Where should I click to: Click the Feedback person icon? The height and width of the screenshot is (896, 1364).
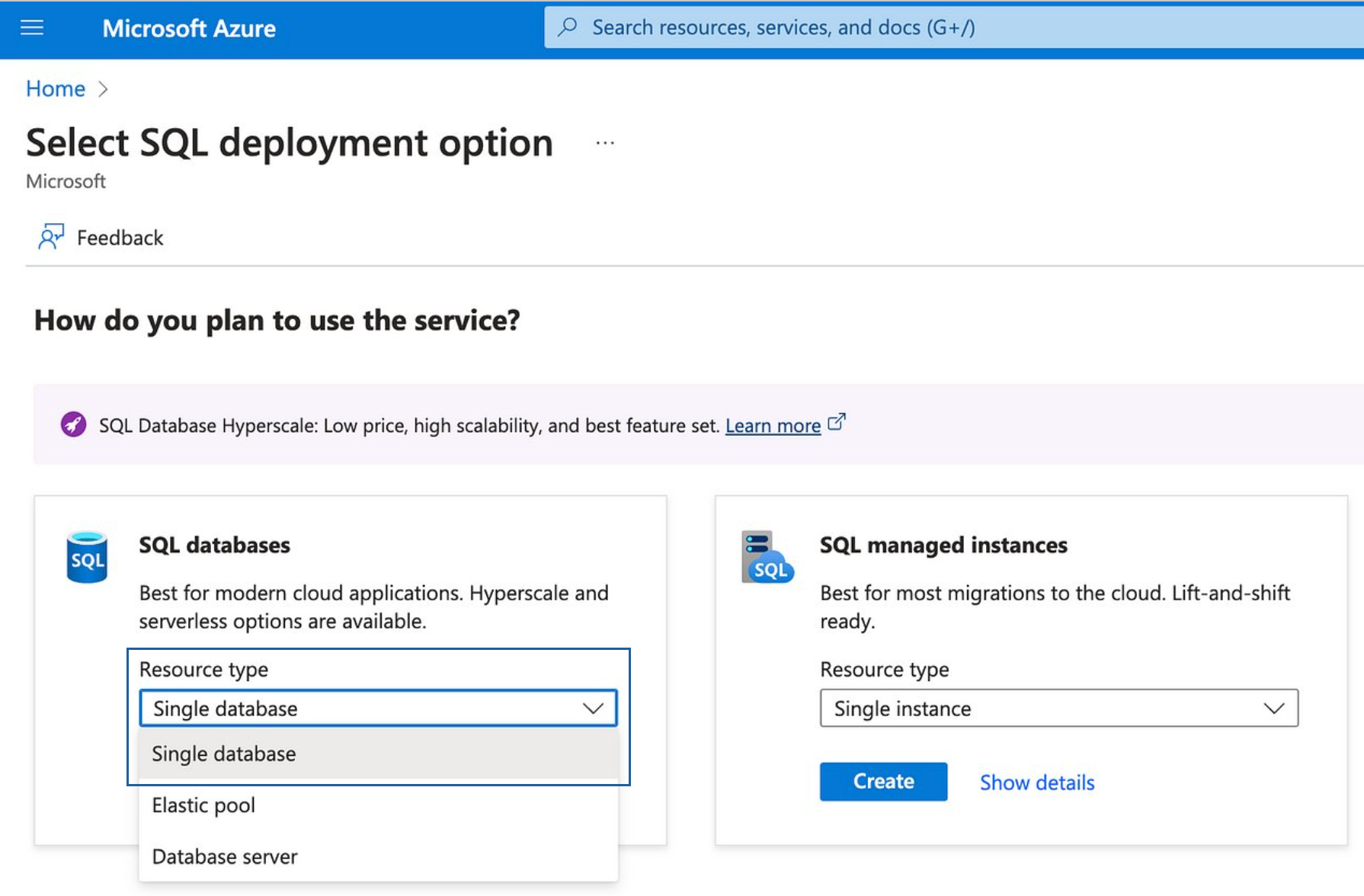point(51,237)
